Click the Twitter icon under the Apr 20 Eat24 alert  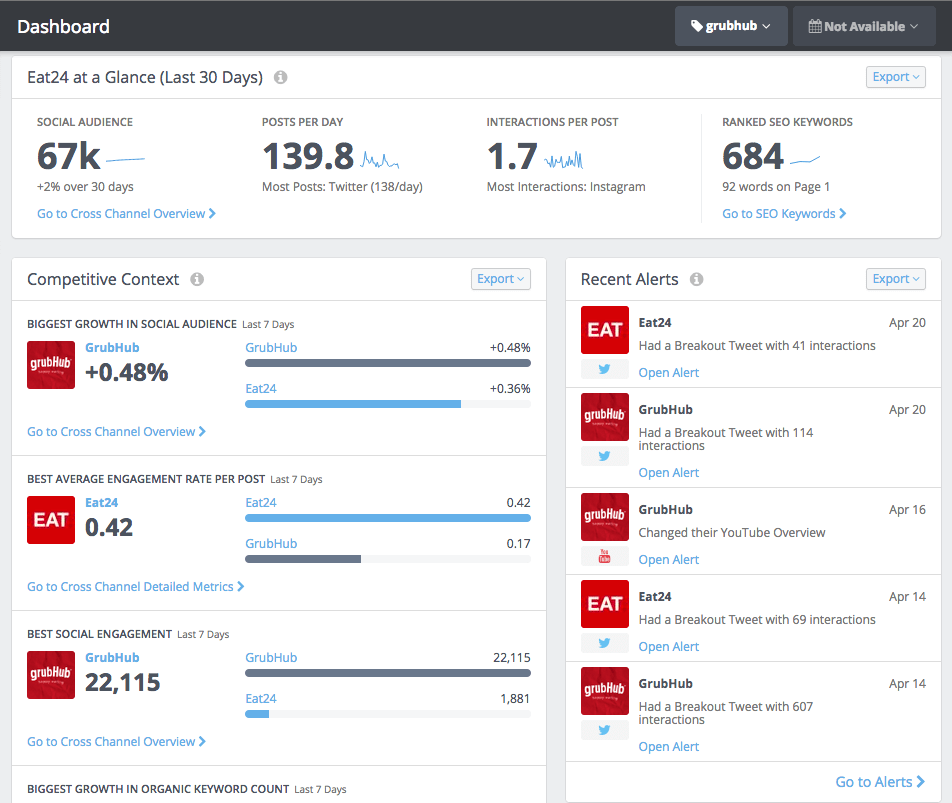tap(604, 369)
